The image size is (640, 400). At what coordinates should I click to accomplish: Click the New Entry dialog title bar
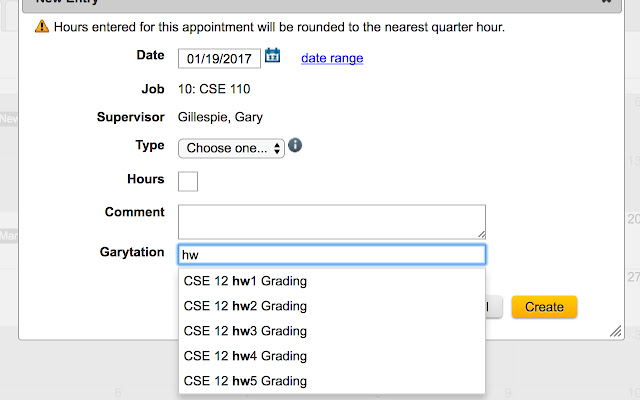(300, 4)
